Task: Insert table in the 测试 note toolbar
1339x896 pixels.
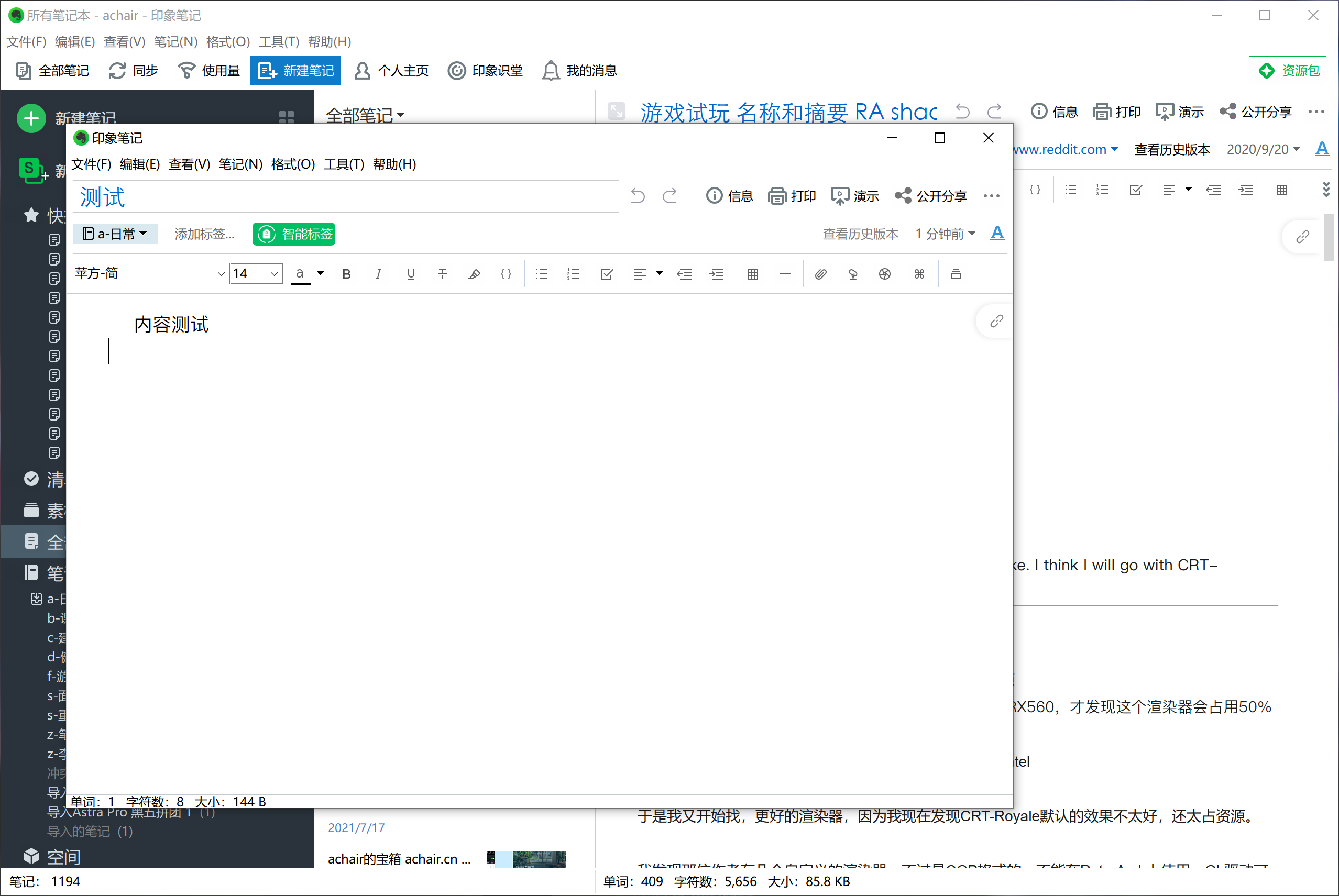Action: coord(753,274)
